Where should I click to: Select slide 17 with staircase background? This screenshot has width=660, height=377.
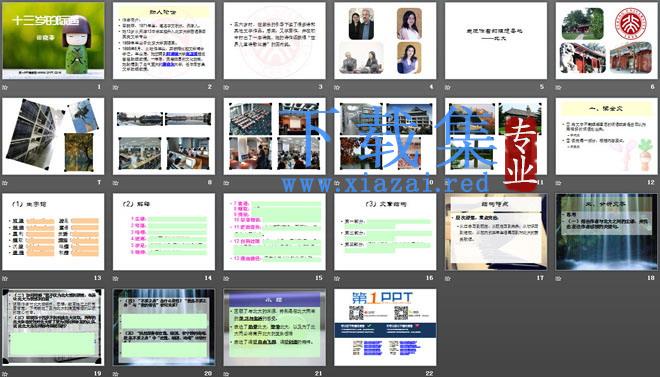click(496, 232)
